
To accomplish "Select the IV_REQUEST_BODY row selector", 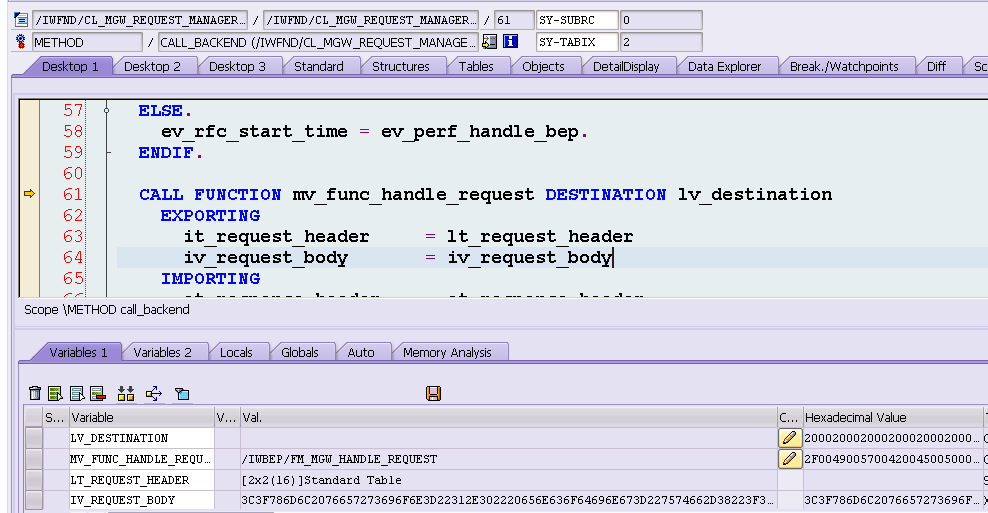I will coord(34,500).
